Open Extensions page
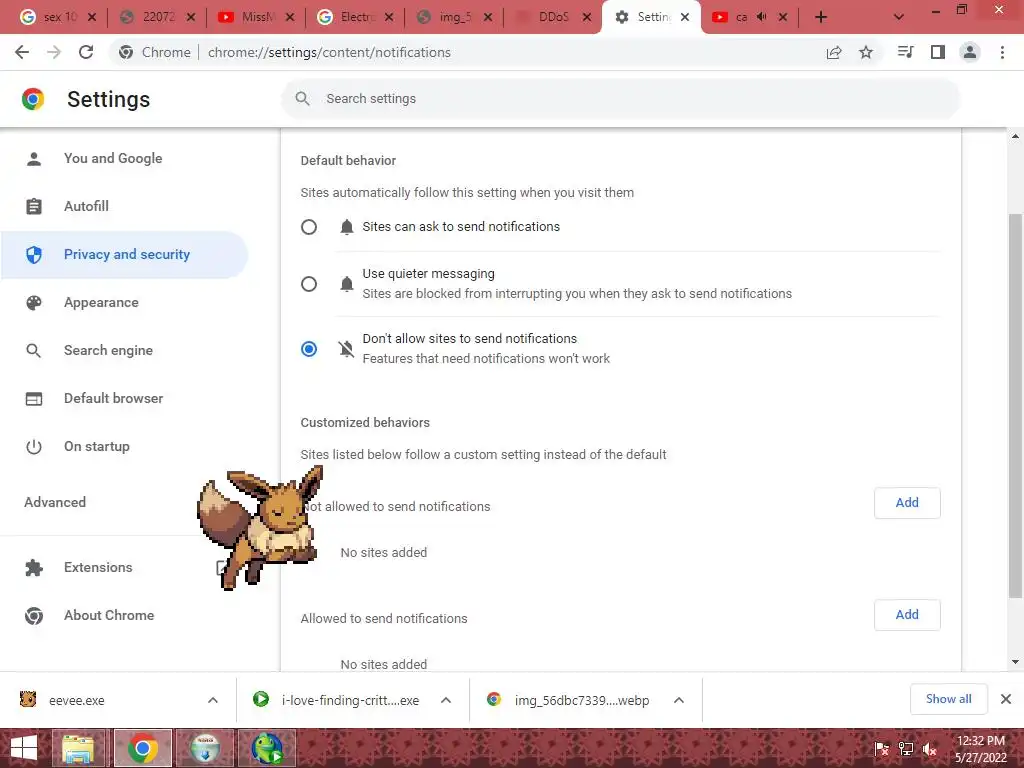Image resolution: width=1024 pixels, height=768 pixels. tap(98, 568)
